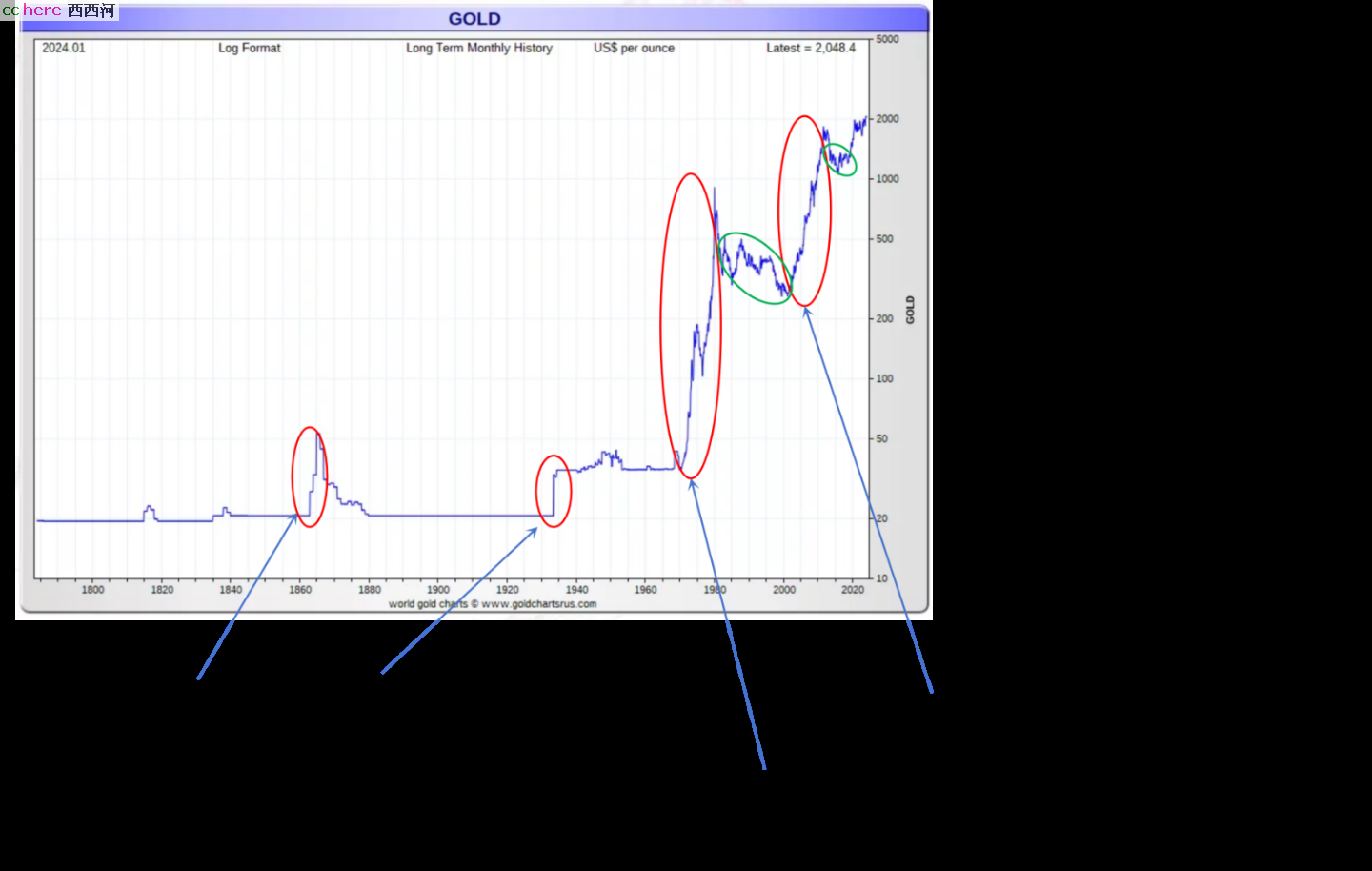The width and height of the screenshot is (1372, 871).
Task: Click the 1940 year axis label
Action: 576,590
